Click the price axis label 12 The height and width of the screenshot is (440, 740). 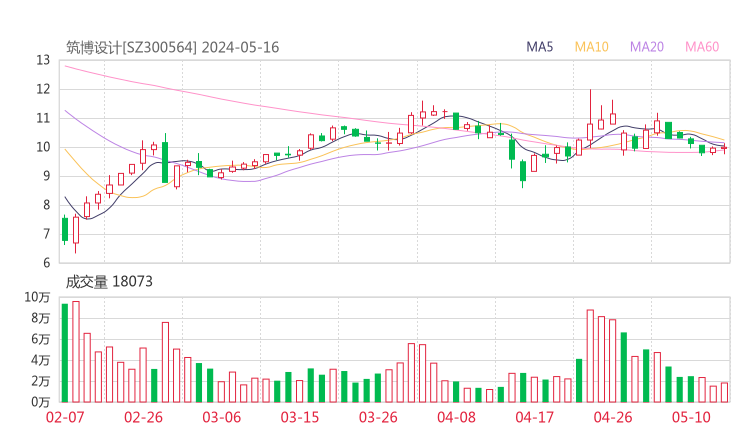[43, 89]
